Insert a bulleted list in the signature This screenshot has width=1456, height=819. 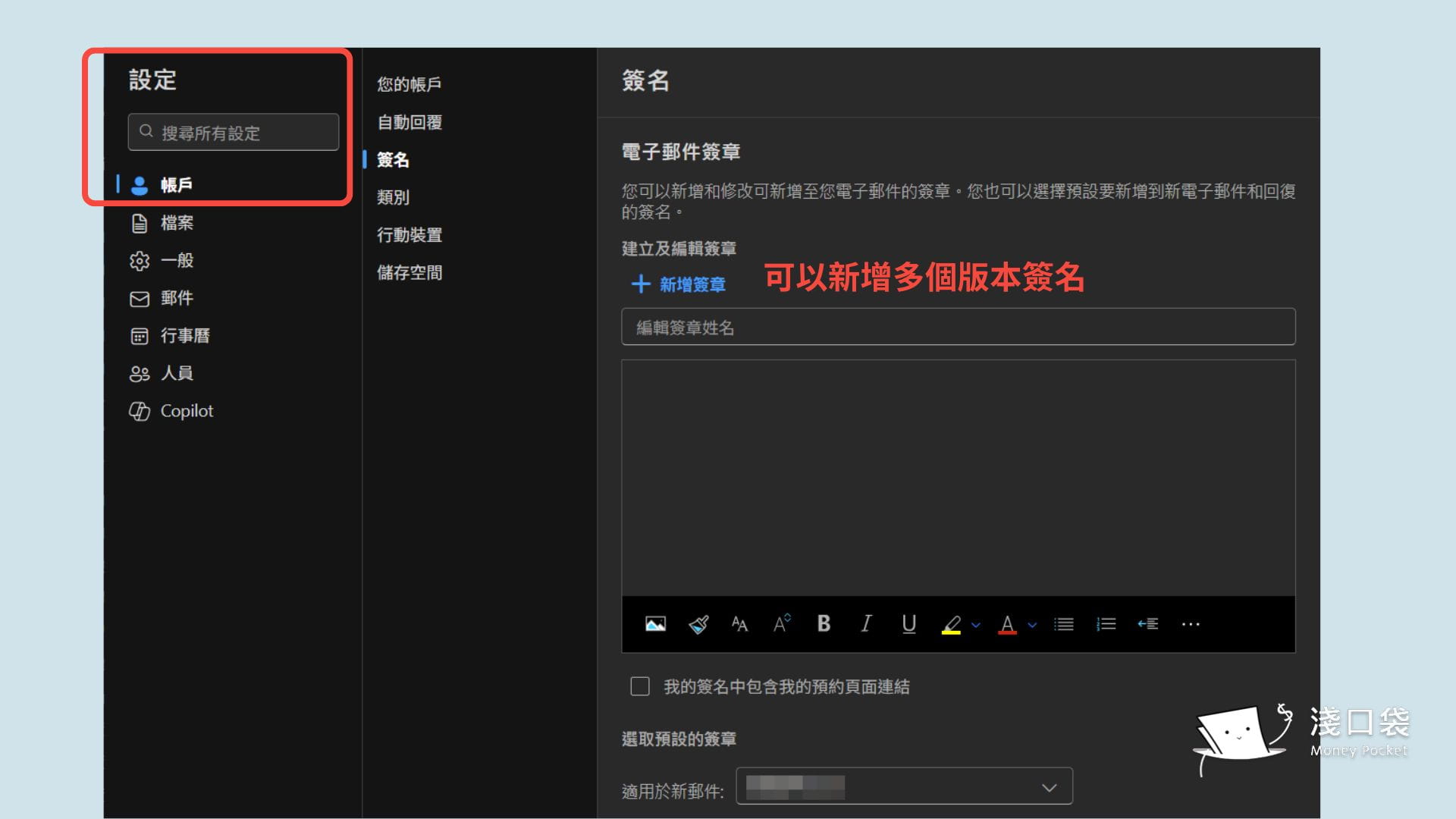[x=1064, y=623]
